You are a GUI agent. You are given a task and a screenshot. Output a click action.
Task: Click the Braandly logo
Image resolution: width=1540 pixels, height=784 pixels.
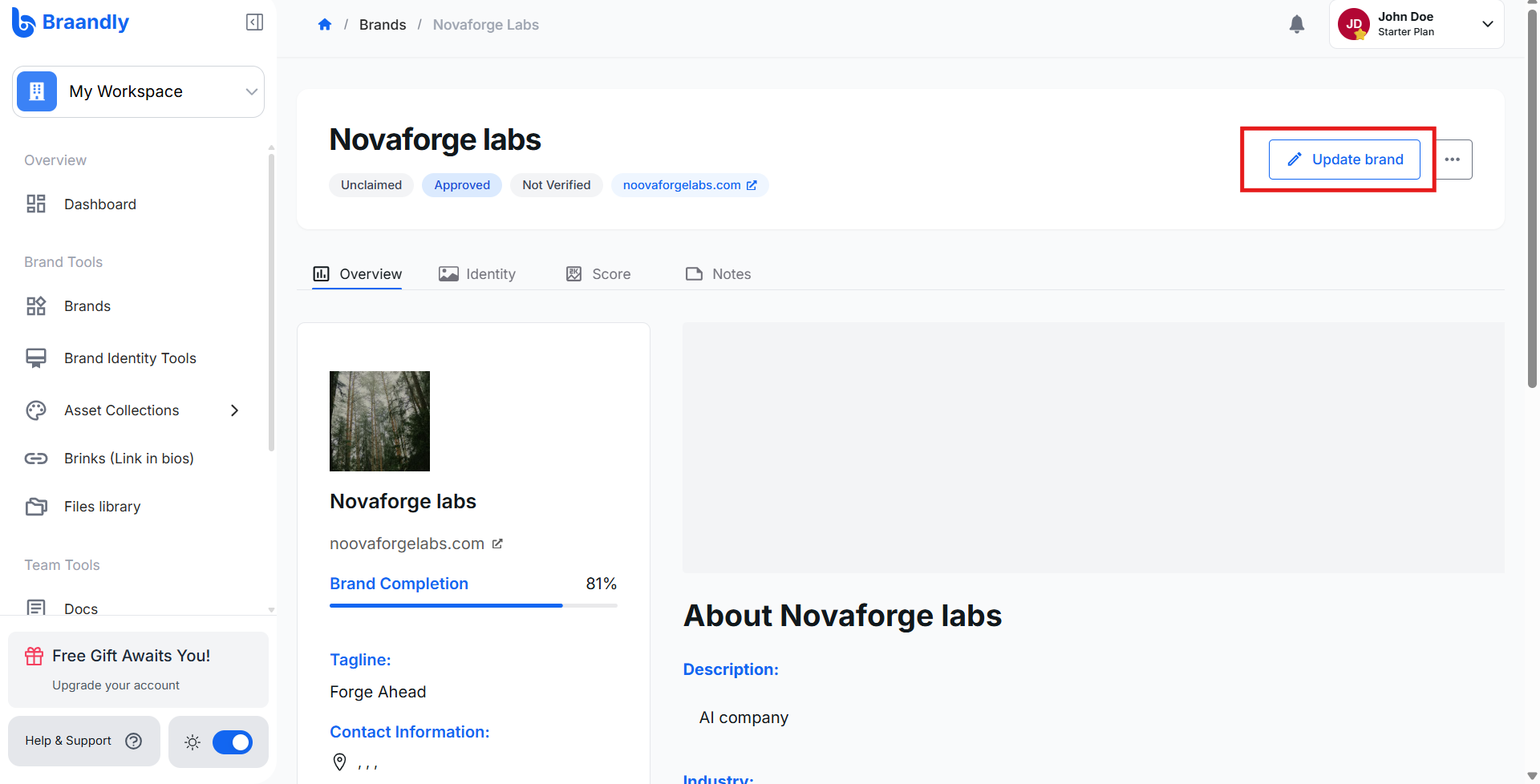coord(71,22)
